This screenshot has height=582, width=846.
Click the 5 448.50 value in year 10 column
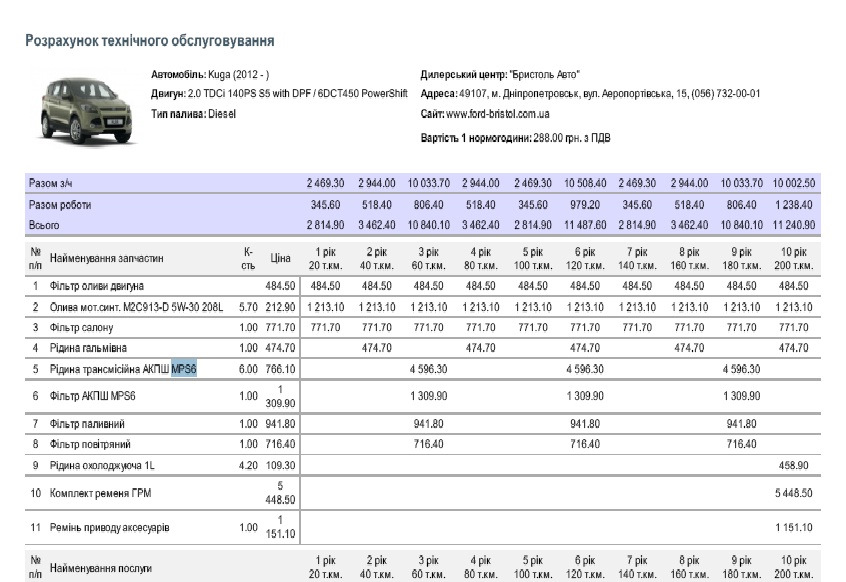794,493
